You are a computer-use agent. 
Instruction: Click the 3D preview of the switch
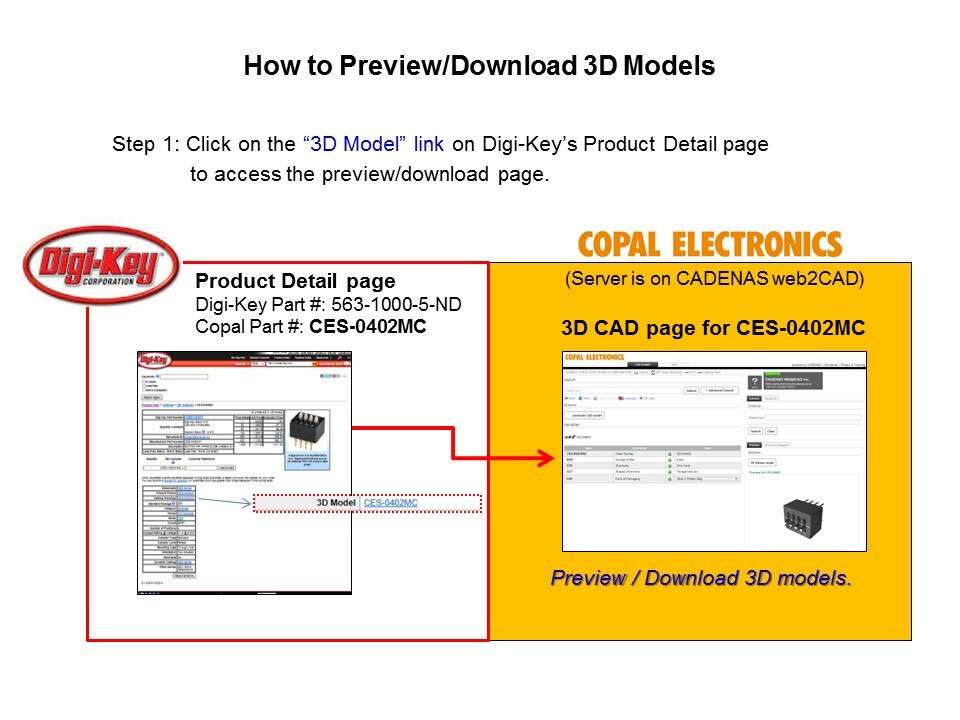[808, 518]
